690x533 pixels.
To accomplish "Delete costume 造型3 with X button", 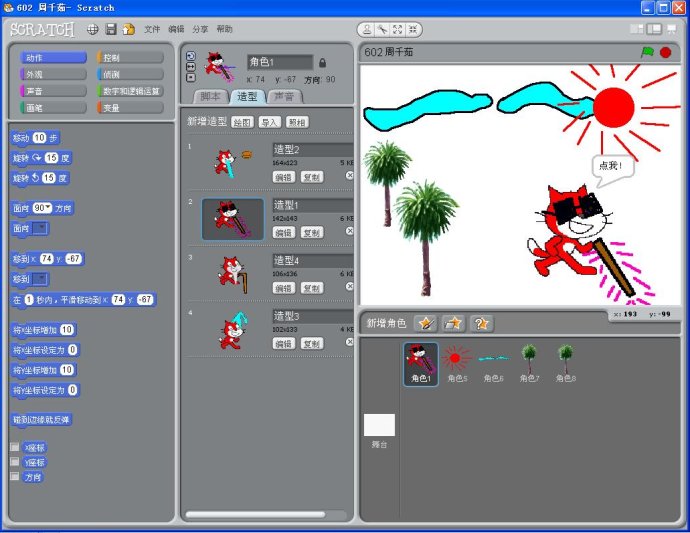I will [349, 342].
